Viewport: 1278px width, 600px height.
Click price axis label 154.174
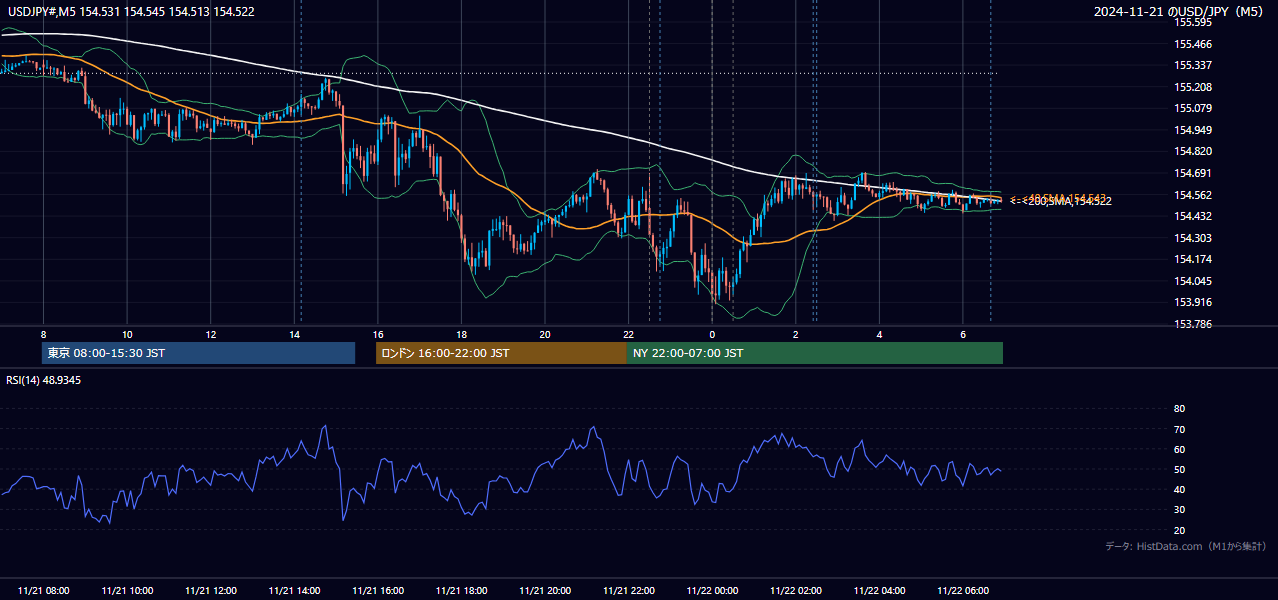click(x=1193, y=260)
